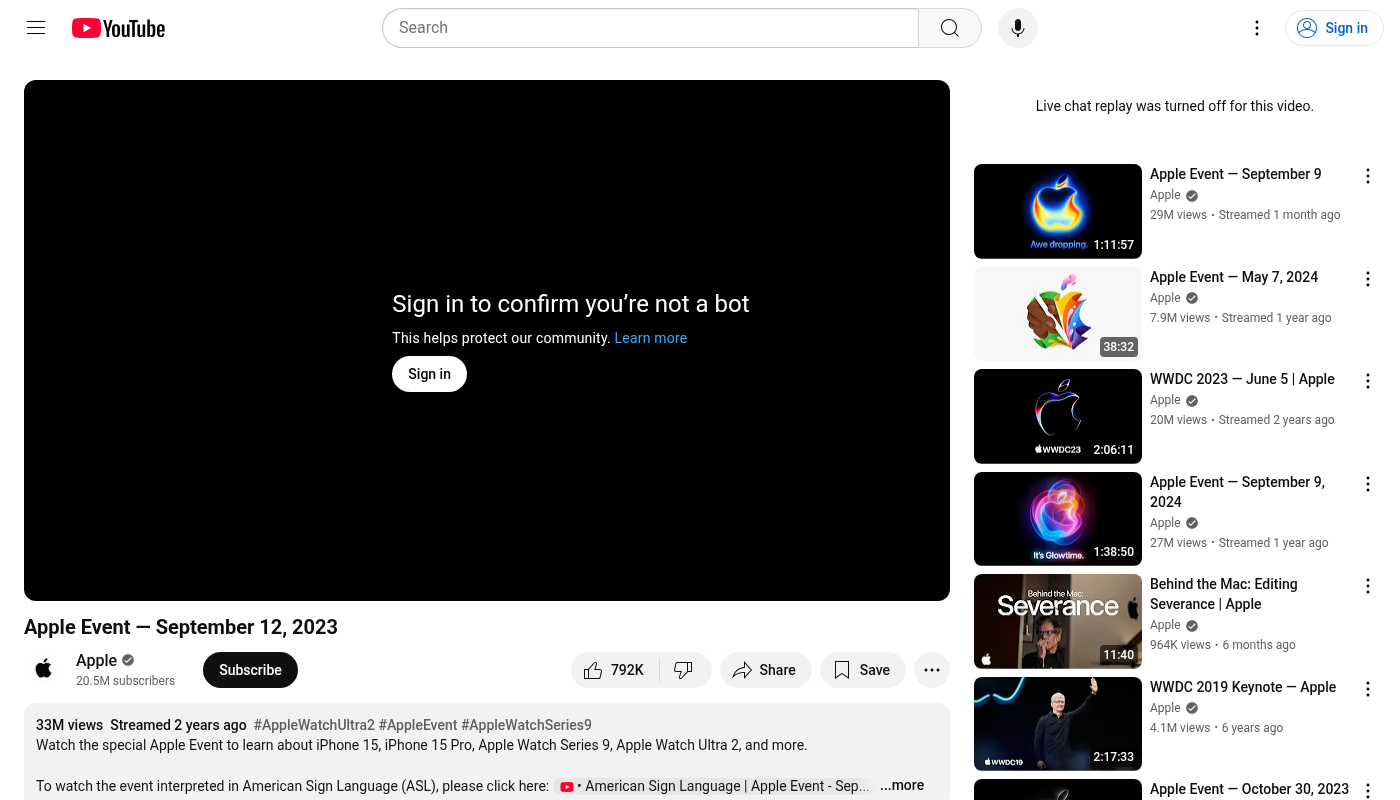Save the video to a playlist
The image size is (1400, 800).
pos(862,670)
